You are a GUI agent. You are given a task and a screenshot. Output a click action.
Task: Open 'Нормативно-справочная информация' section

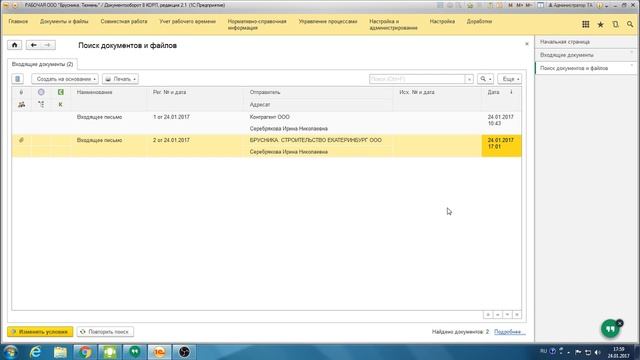click(x=257, y=24)
